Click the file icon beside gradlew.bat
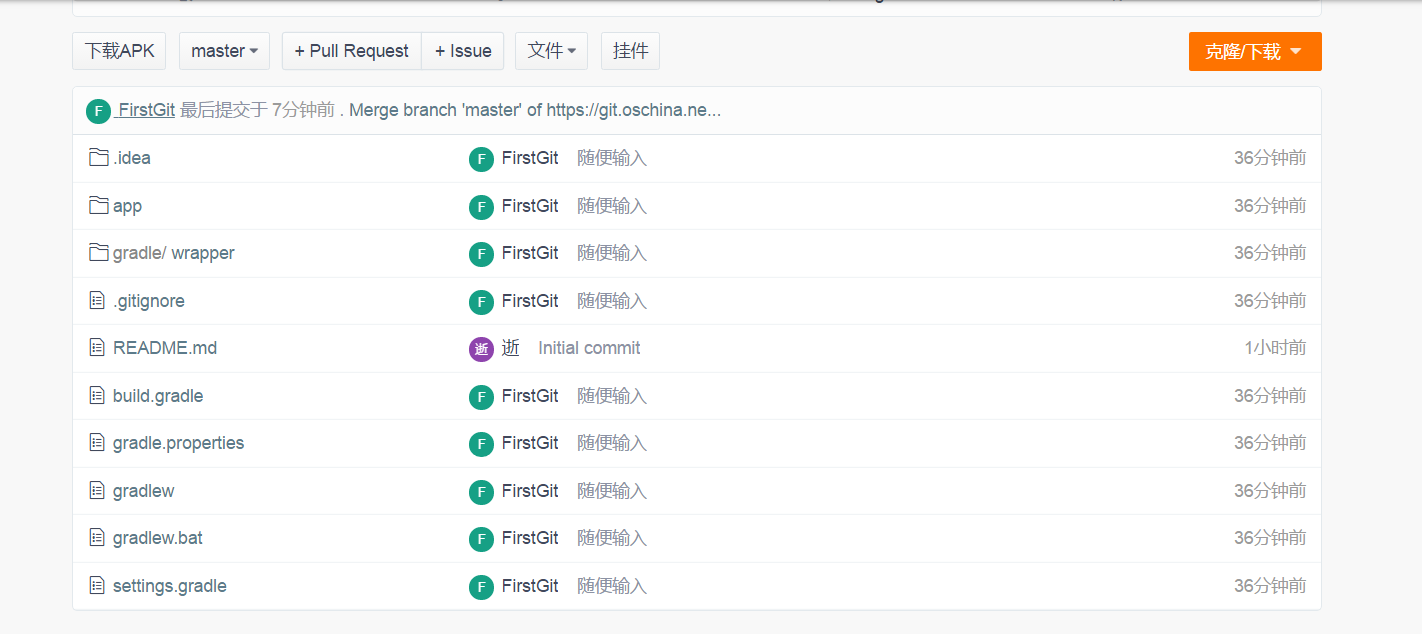The height and width of the screenshot is (634, 1422). (97, 538)
